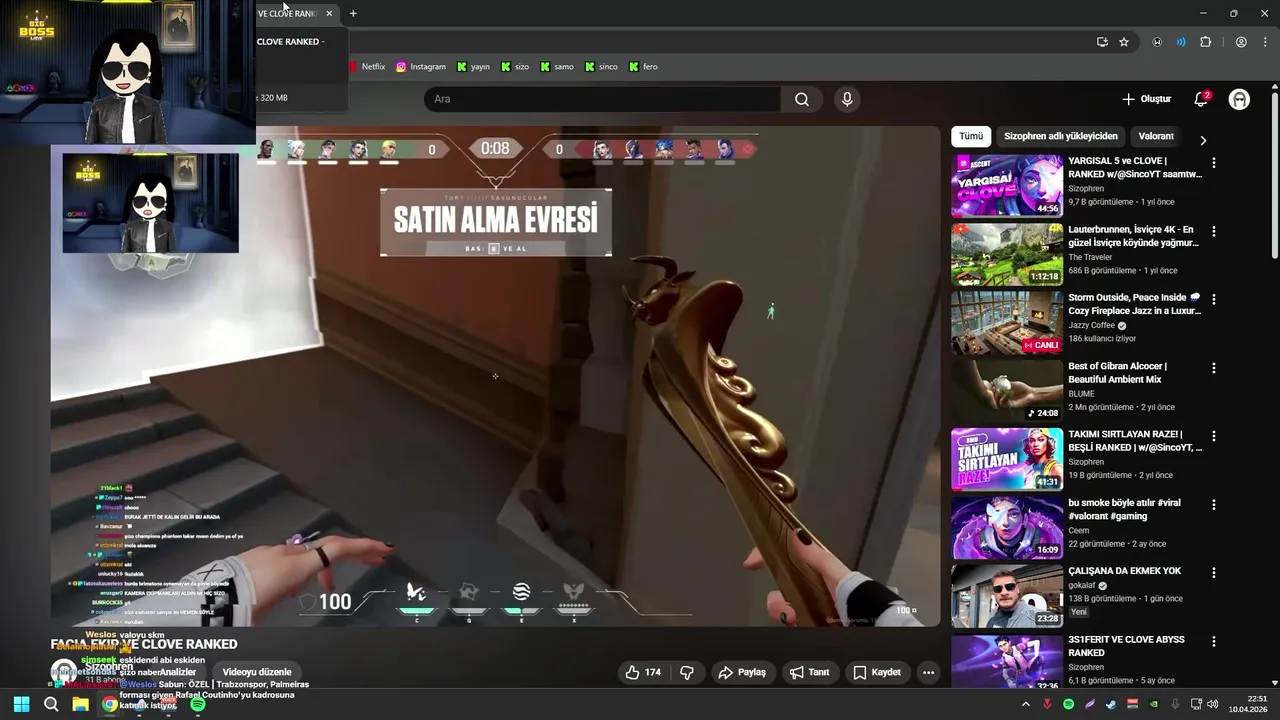Open the yayın bookmark
The width and height of the screenshot is (1280, 720).
click(474, 67)
